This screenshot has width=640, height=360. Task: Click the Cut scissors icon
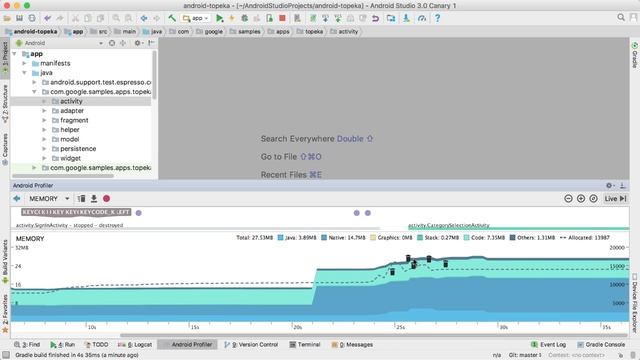click(x=75, y=18)
